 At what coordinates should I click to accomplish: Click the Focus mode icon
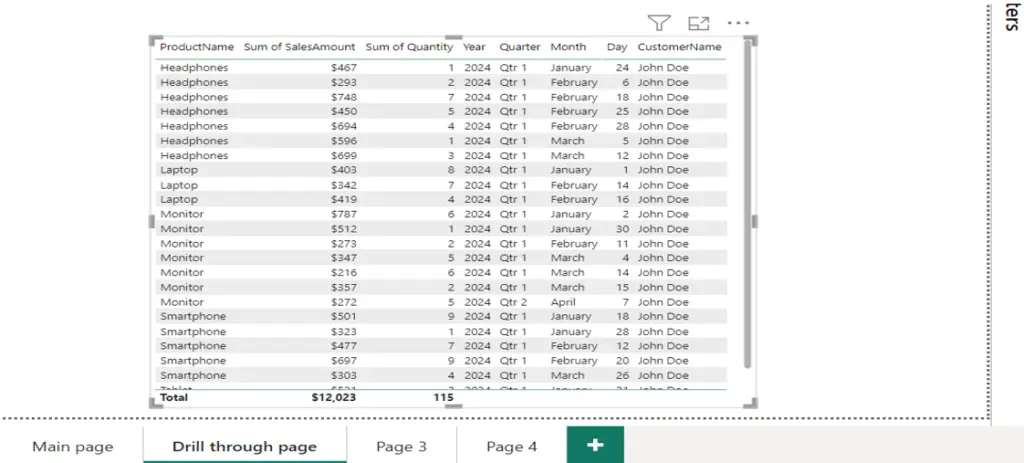698,24
